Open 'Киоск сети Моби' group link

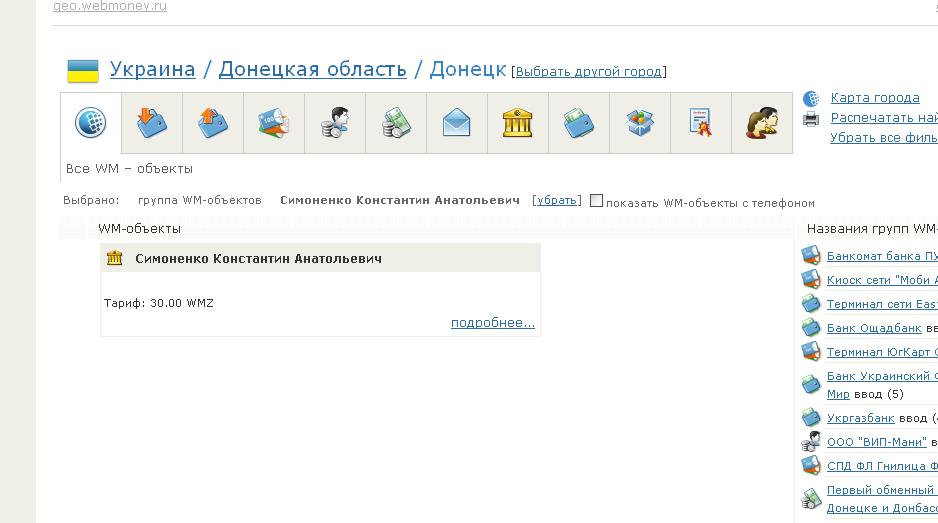(882, 280)
